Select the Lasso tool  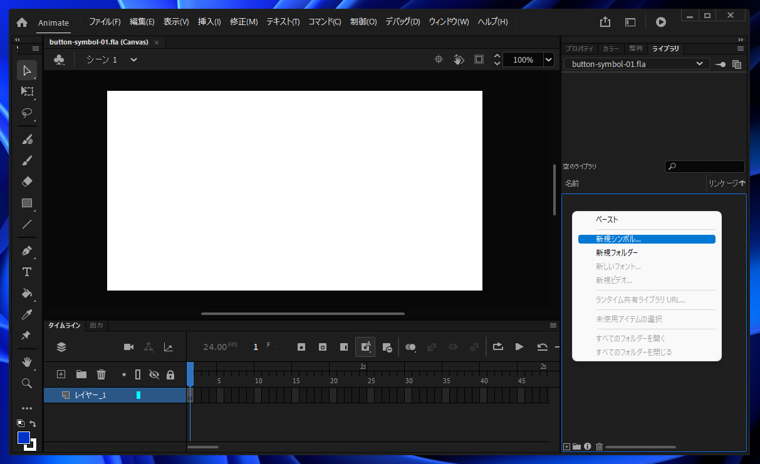(27, 113)
